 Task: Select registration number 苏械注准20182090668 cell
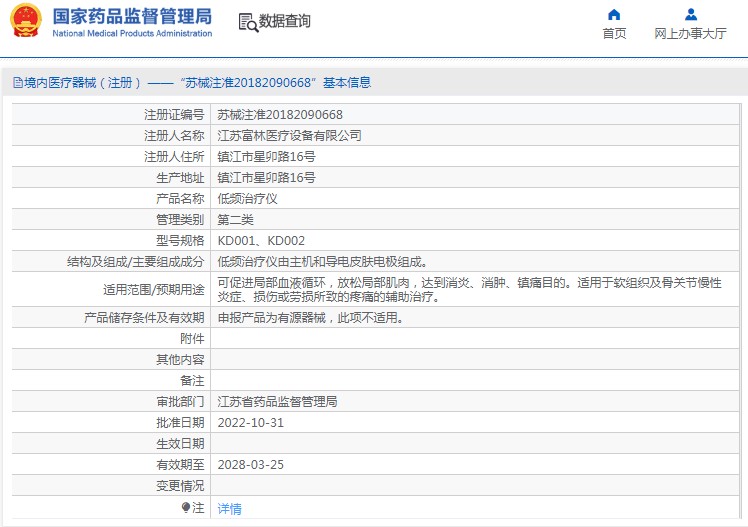pyautogui.click(x=280, y=115)
